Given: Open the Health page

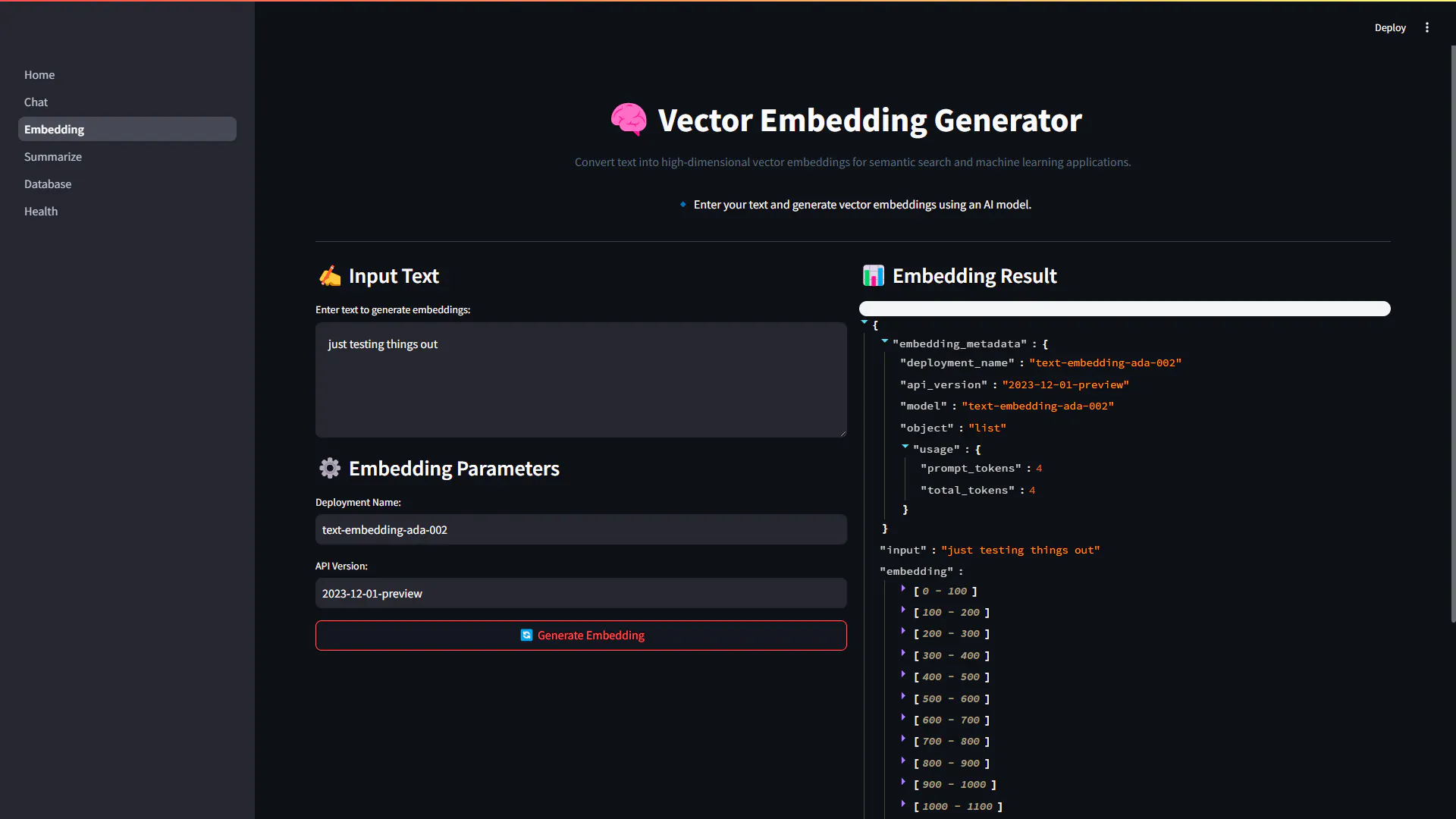Looking at the screenshot, I should (x=127, y=211).
